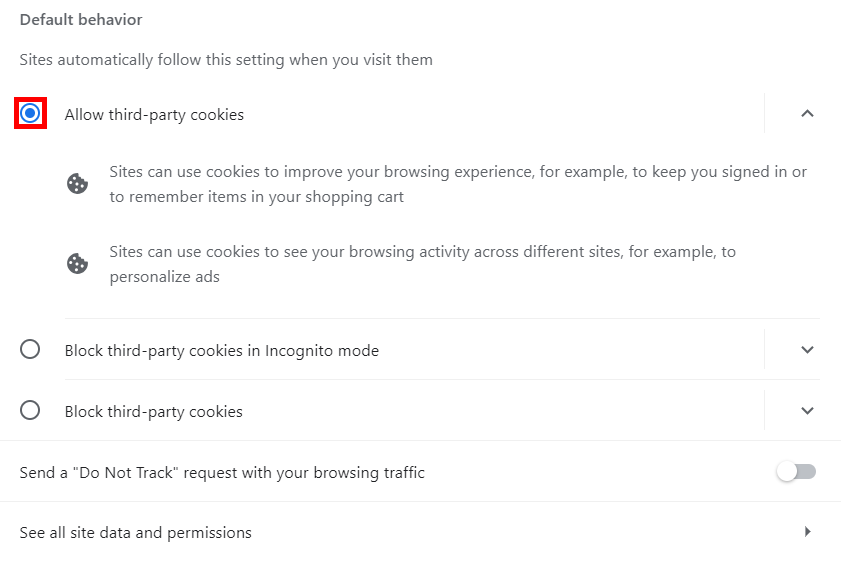Select Block third-party cookies in Incognito mode radio
The image size is (841, 586).
click(30, 350)
